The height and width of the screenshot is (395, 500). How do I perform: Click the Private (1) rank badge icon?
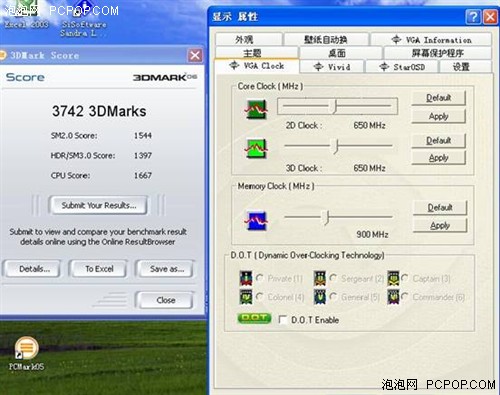click(x=246, y=278)
